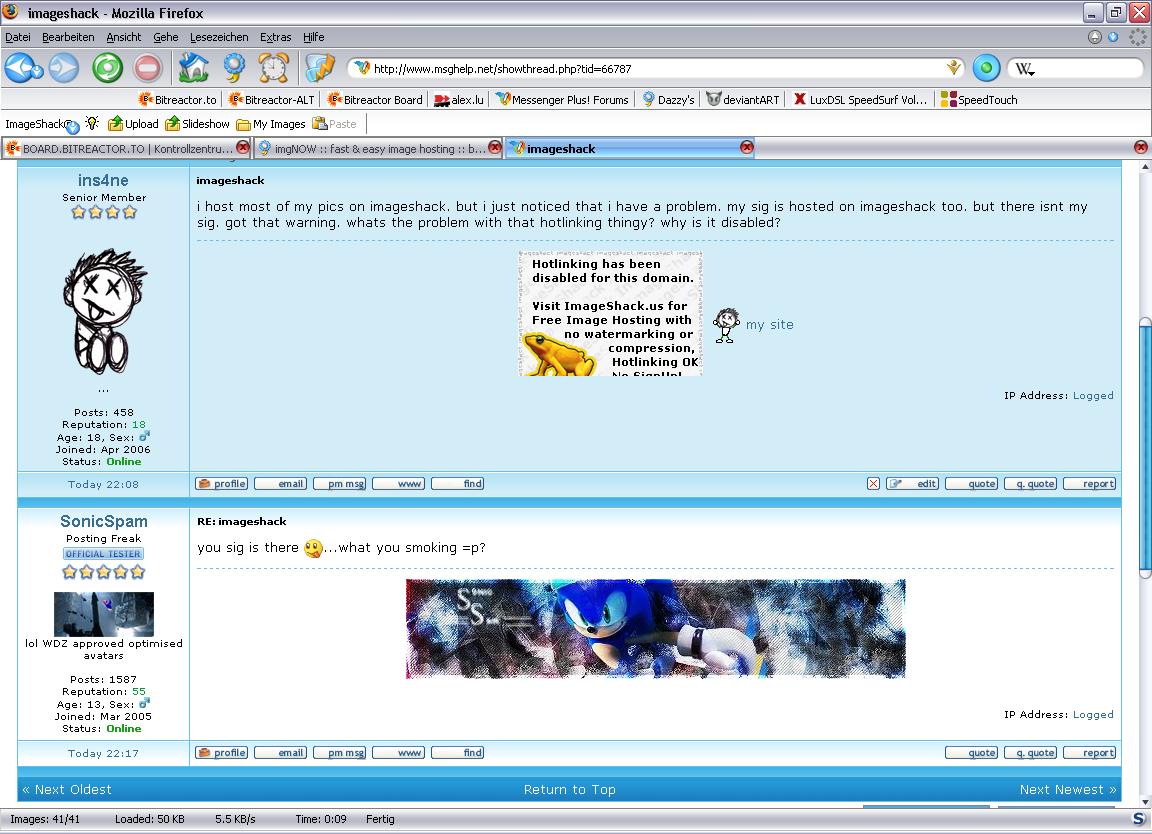1152x834 pixels.
Task: Close the BOARD.BITREACTOR.TO tab
Action: (x=242, y=147)
